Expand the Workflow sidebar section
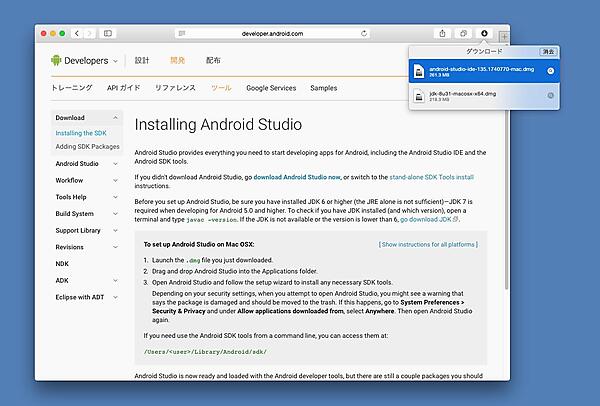Image resolution: width=600 pixels, height=406 pixels. click(x=116, y=180)
